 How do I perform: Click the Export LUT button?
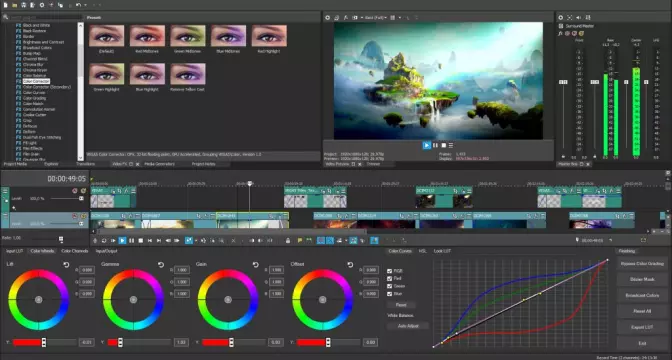coord(642,327)
